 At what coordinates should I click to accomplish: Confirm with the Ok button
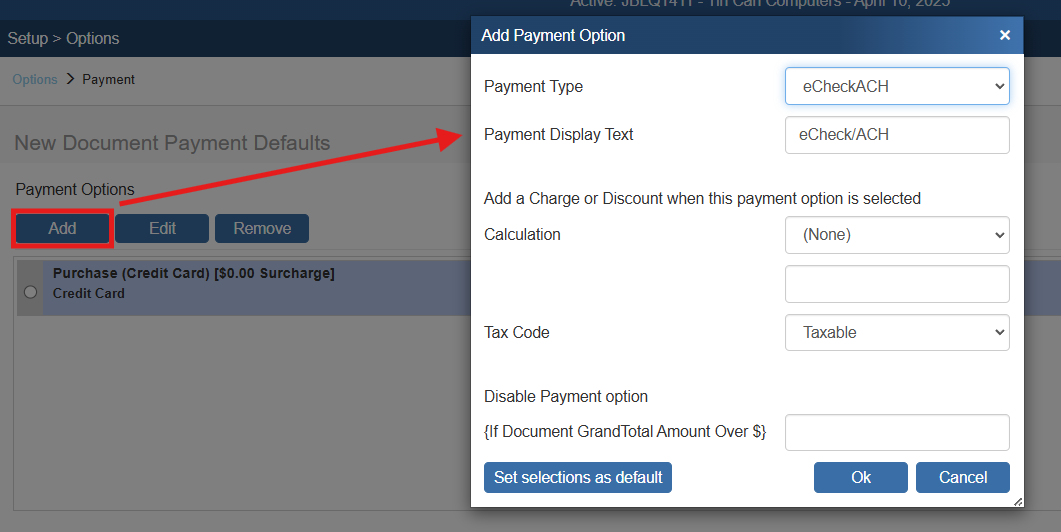point(860,478)
